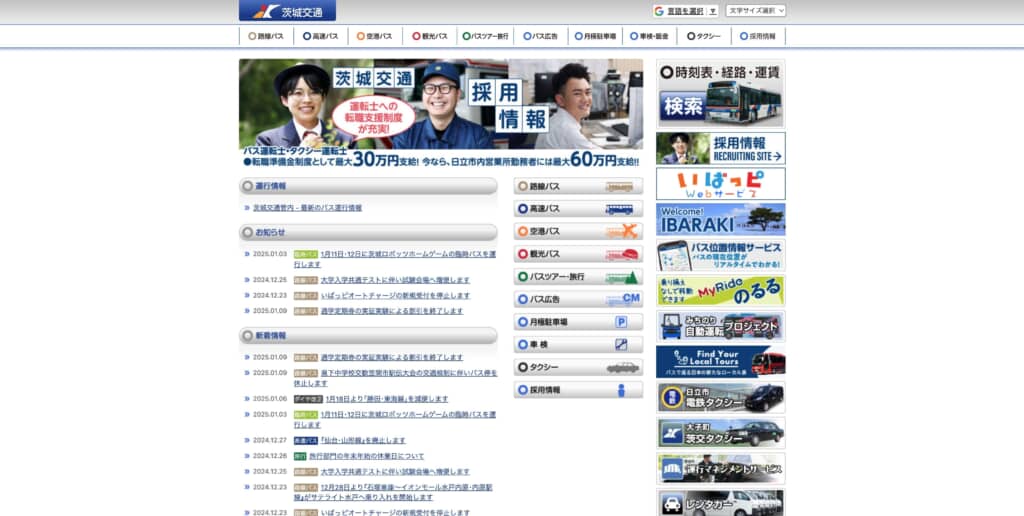The height and width of the screenshot is (516, 1024).
Task: Open 路線バス in the top navigation
Action: click(266, 37)
